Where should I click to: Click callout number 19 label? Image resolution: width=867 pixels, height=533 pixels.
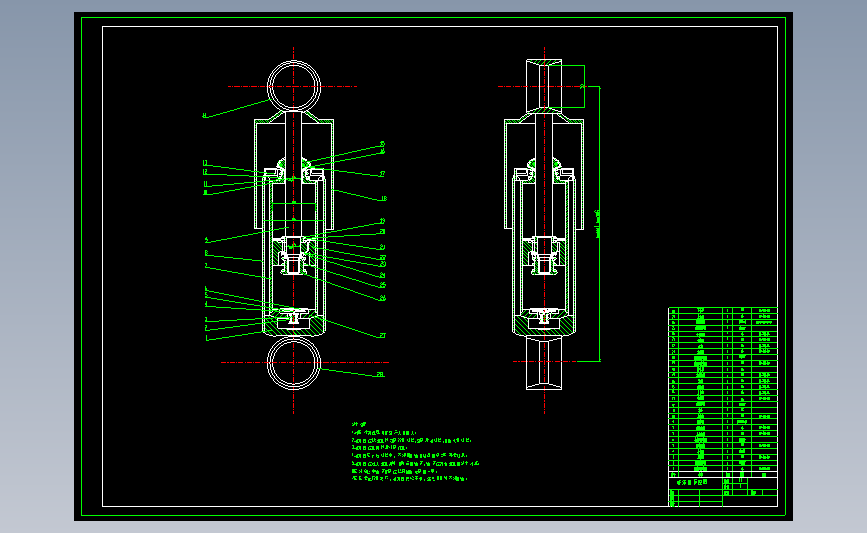pos(382,221)
